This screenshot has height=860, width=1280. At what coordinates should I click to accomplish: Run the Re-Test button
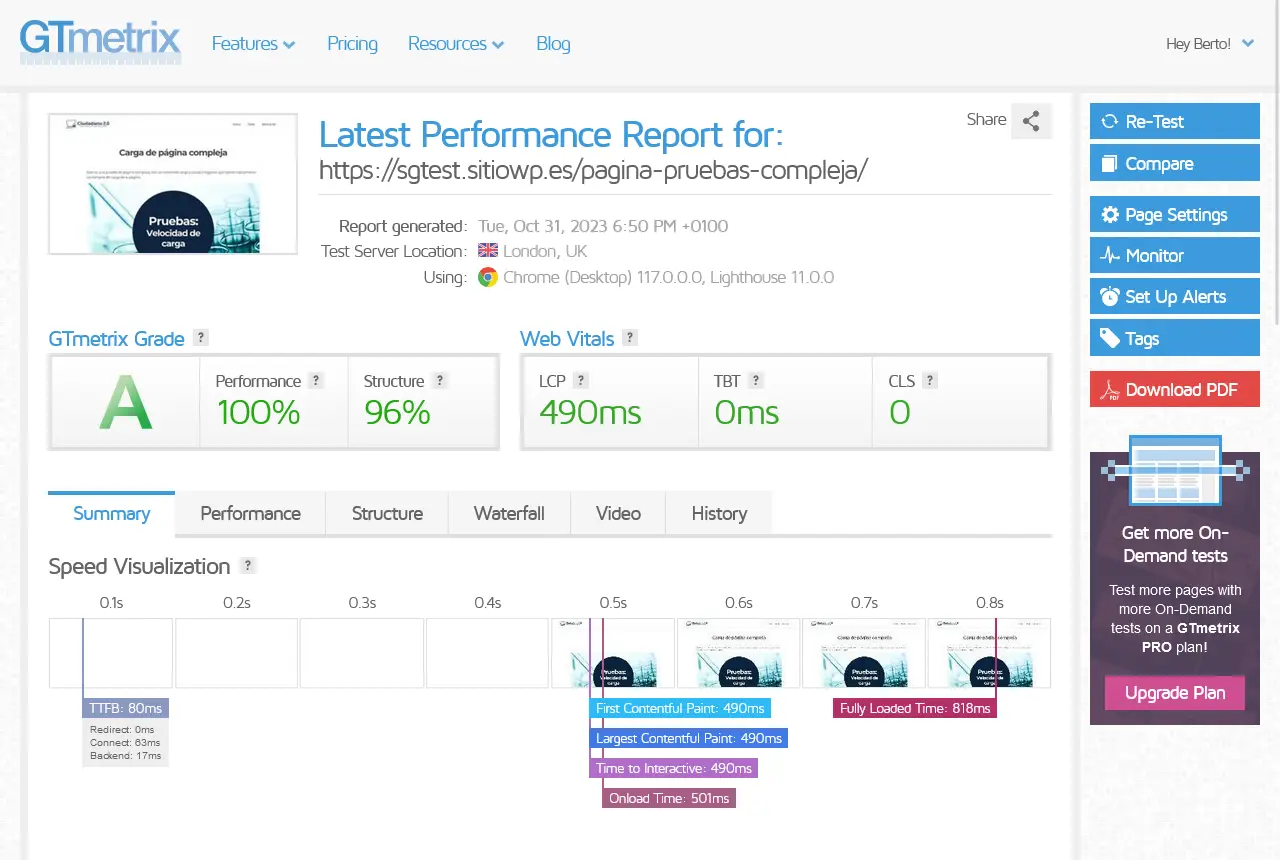pyautogui.click(x=1175, y=122)
